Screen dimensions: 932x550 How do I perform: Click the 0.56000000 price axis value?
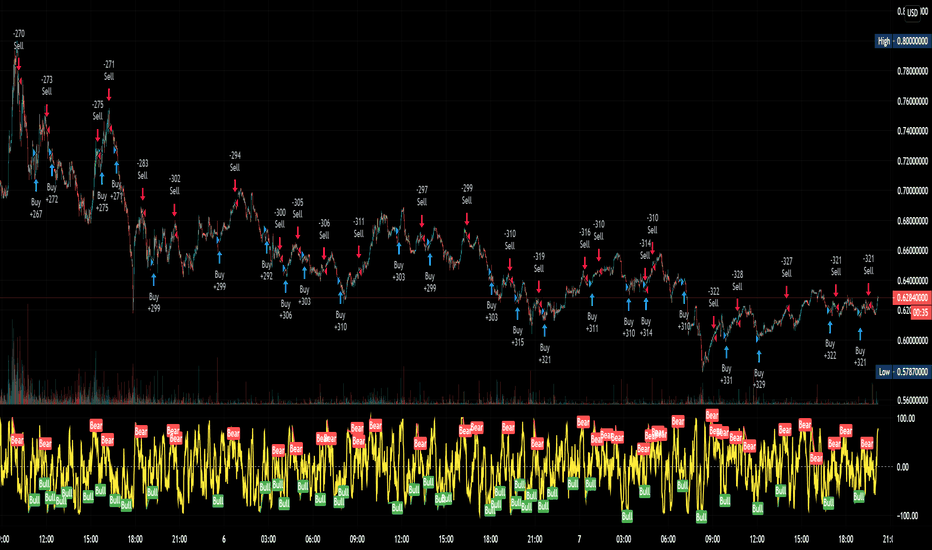[x=912, y=400]
